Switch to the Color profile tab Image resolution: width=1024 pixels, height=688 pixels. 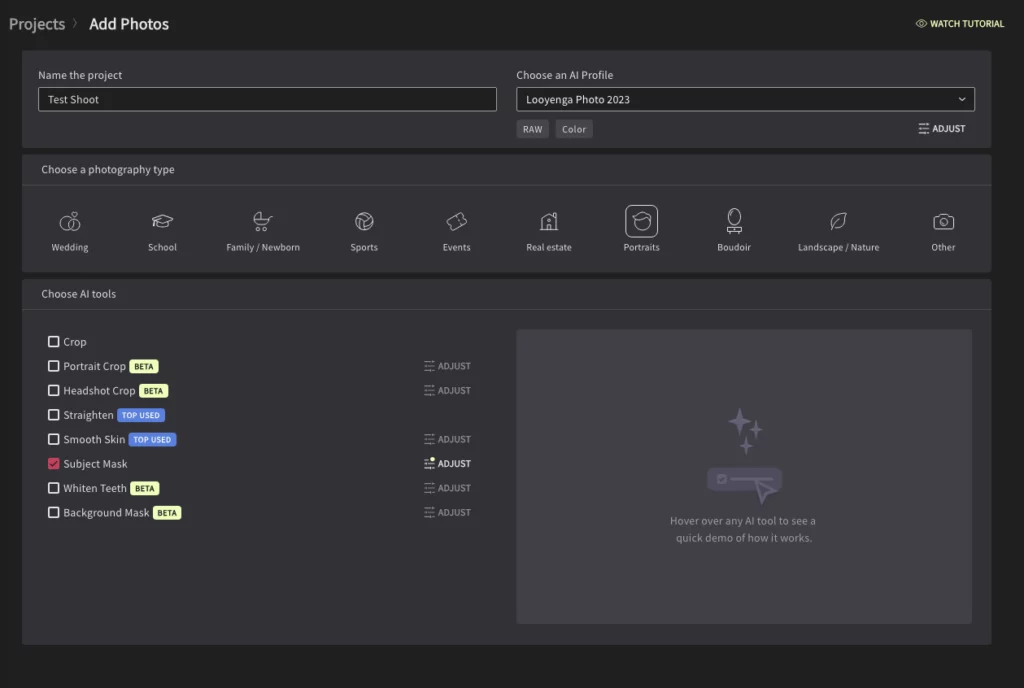coord(573,128)
